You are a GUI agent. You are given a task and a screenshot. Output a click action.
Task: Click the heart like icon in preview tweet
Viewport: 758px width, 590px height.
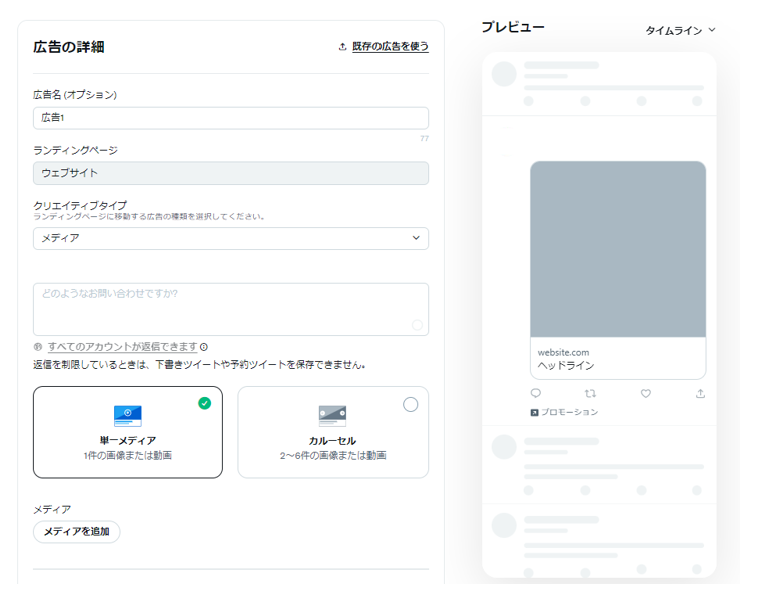(646, 394)
